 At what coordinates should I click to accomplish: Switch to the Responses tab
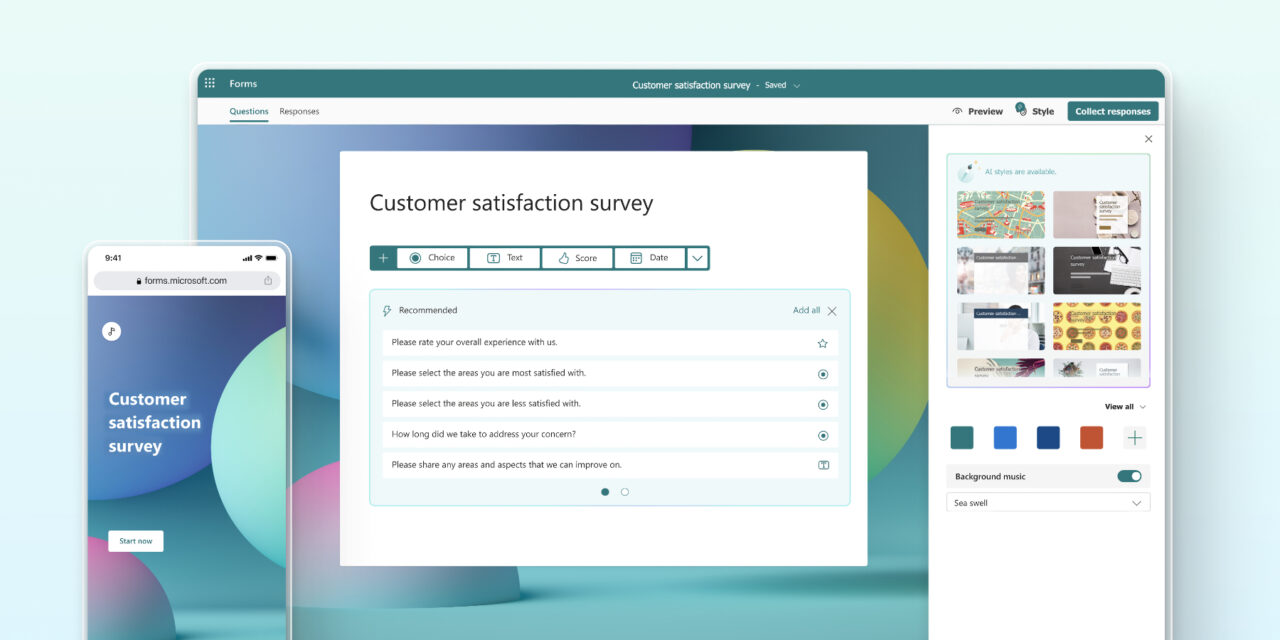[x=299, y=112]
